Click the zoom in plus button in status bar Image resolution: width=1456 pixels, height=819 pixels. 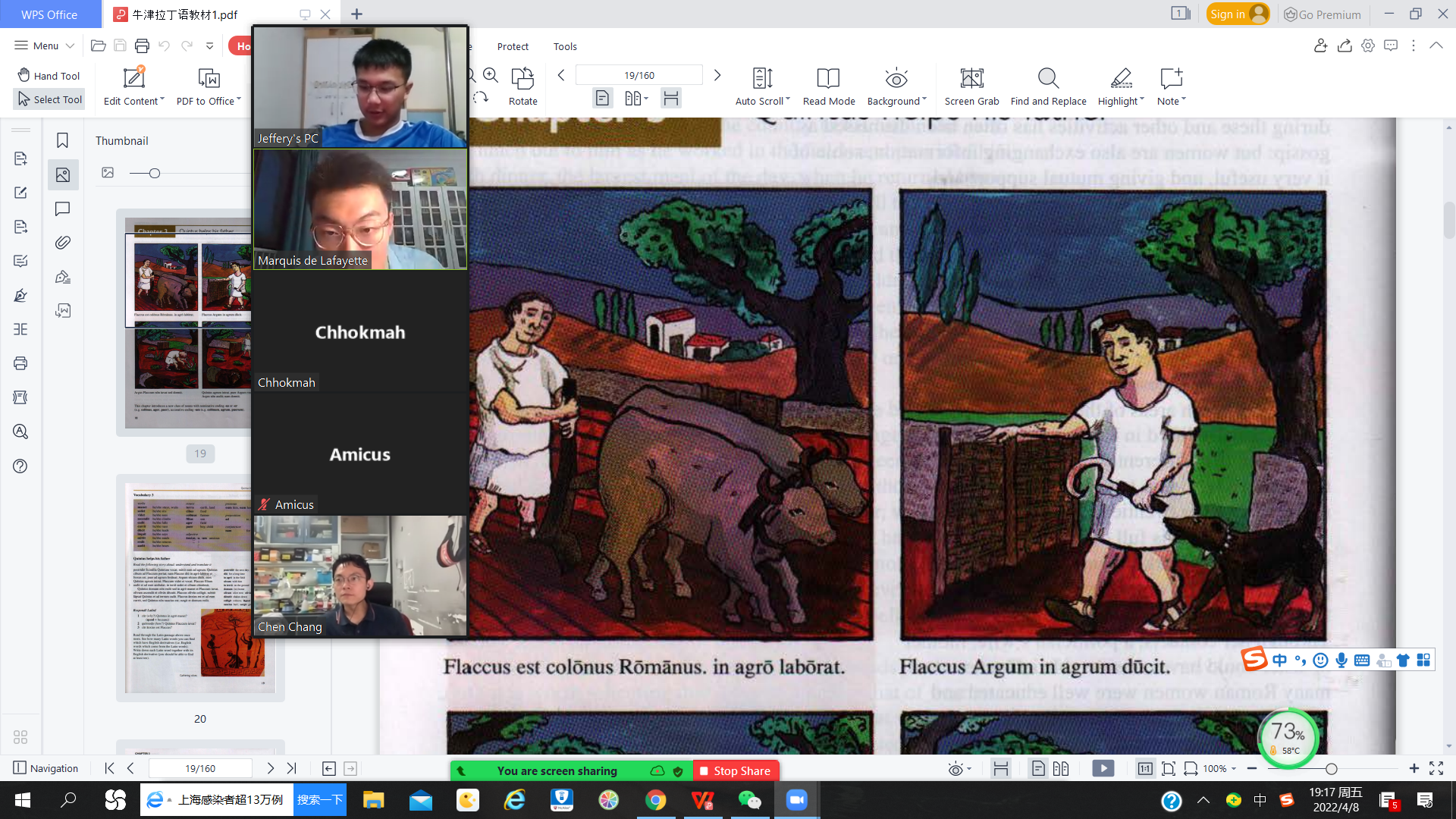pos(1414,768)
